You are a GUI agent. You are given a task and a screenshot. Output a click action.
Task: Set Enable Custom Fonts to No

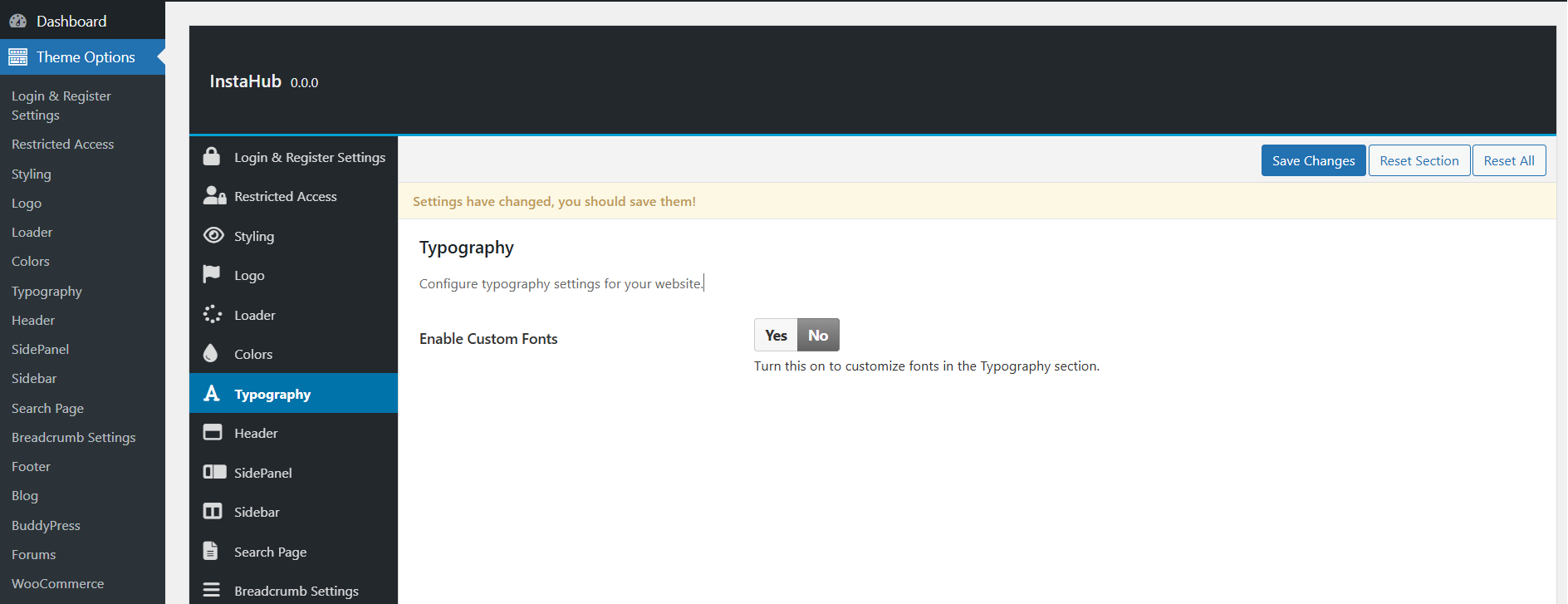818,336
